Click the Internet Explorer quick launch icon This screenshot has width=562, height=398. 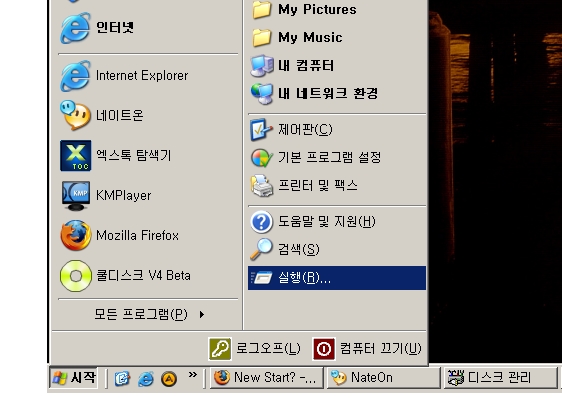coord(146,379)
